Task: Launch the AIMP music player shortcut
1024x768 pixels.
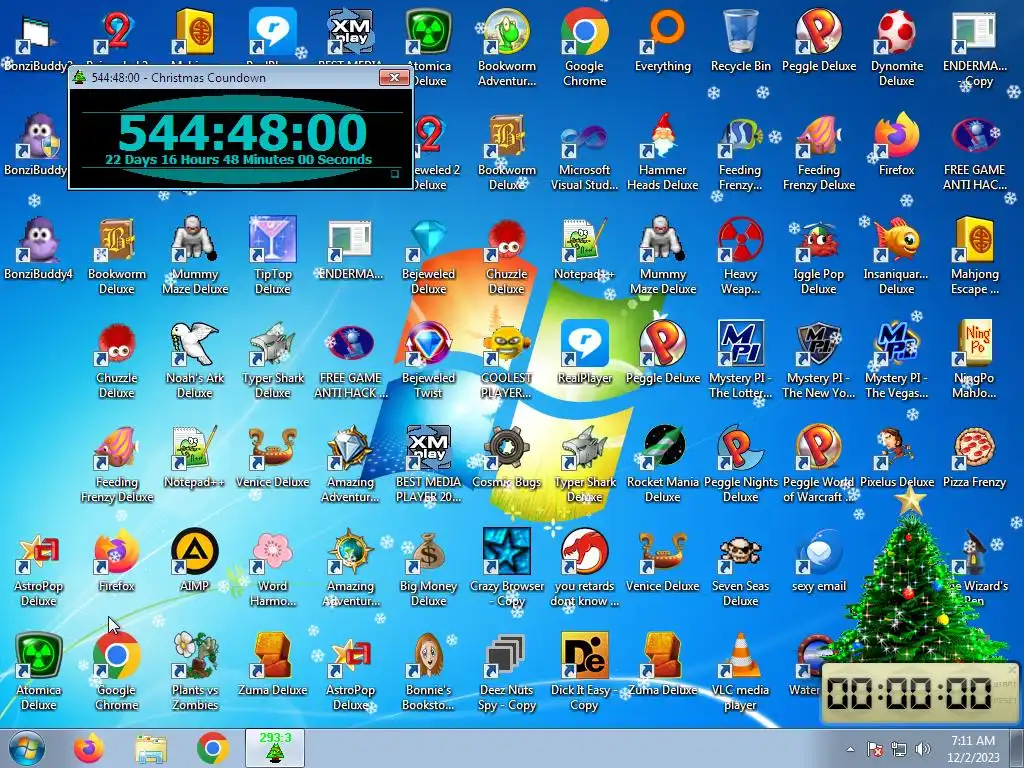Action: [195, 560]
